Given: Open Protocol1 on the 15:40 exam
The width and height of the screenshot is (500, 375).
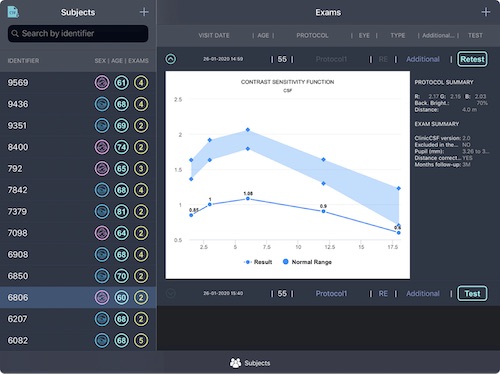Looking at the screenshot, I should (x=331, y=293).
